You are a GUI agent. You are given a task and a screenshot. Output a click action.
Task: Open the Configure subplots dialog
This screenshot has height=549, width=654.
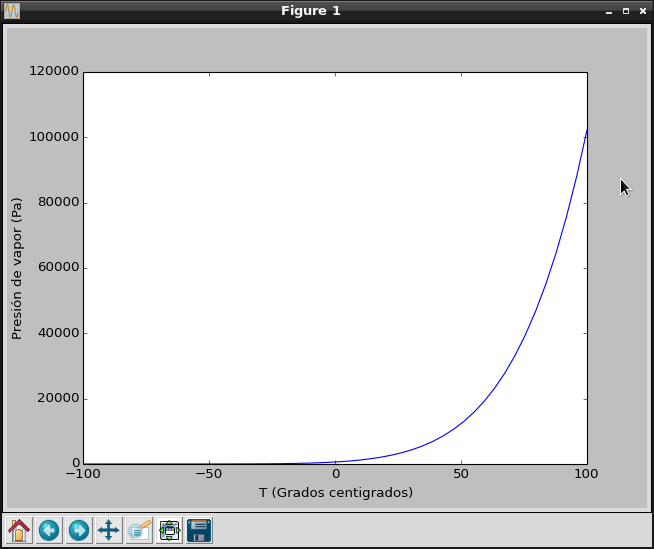coord(169,530)
